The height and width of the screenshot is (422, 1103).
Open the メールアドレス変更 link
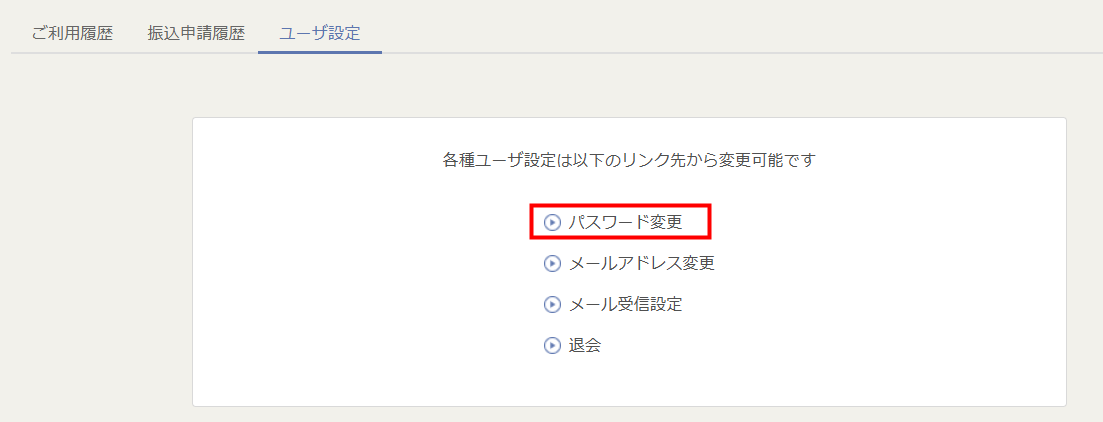pyautogui.click(x=641, y=264)
